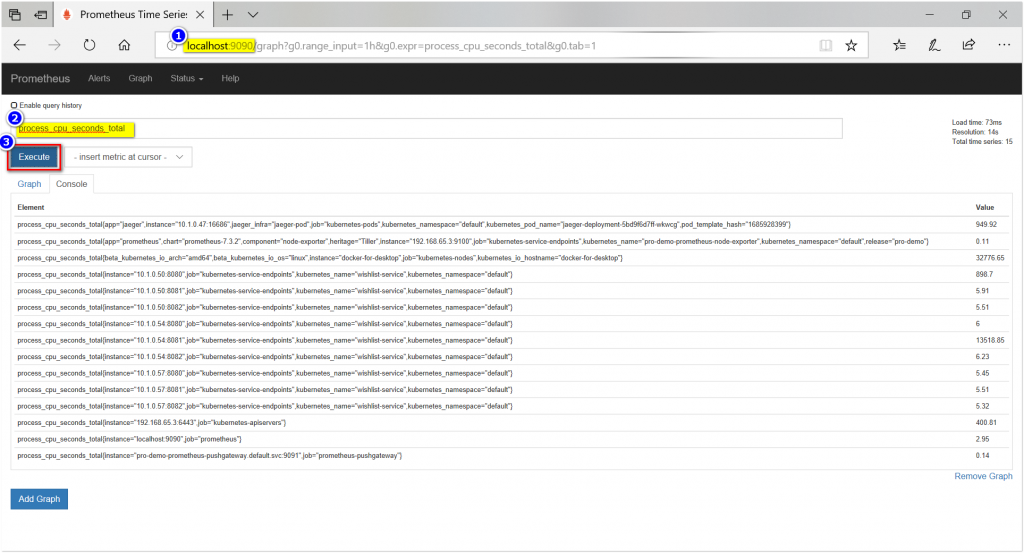Image resolution: width=1024 pixels, height=553 pixels.
Task: Click the Share page icon
Action: tap(968, 45)
